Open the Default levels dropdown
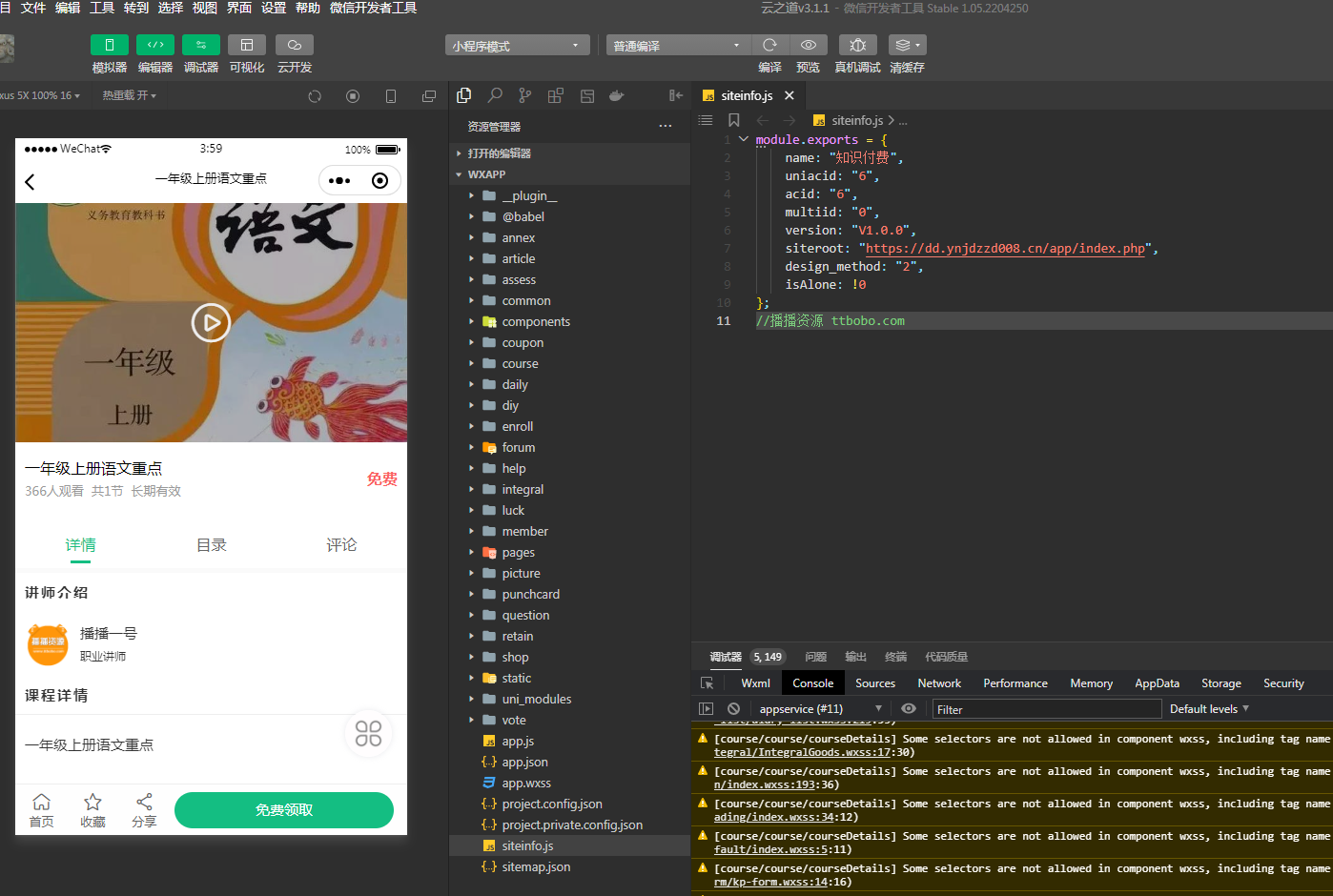 tap(1209, 709)
